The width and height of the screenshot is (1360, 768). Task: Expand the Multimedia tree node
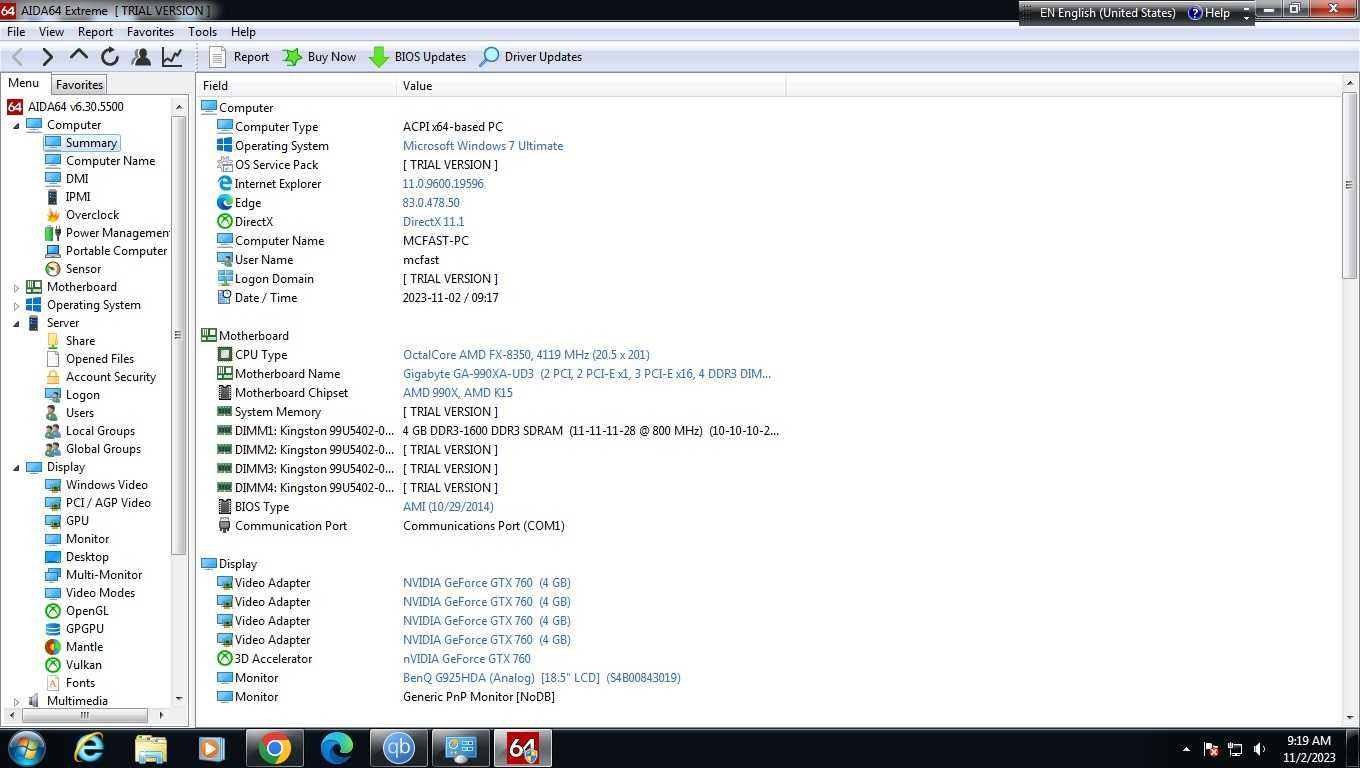point(16,702)
